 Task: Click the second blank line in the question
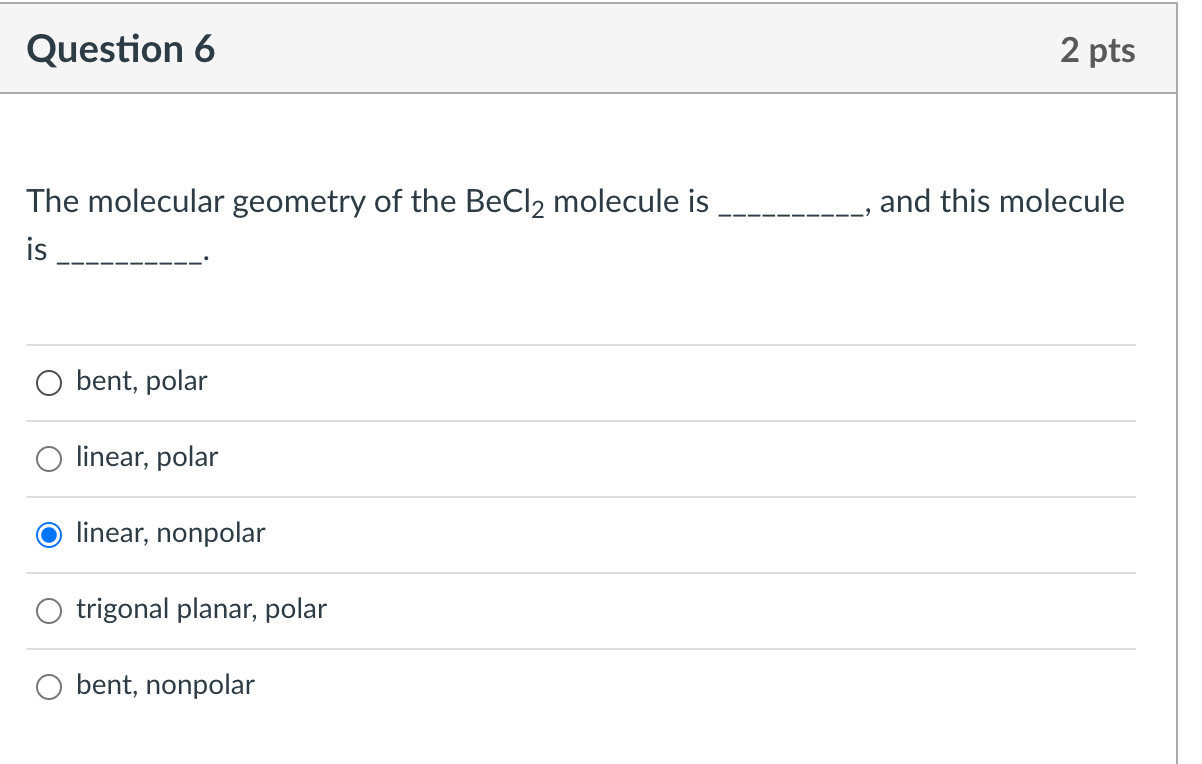pos(126,257)
